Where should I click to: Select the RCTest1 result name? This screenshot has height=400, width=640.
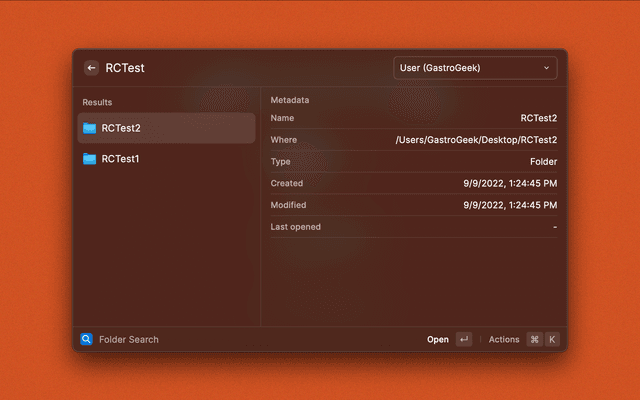click(x=120, y=159)
